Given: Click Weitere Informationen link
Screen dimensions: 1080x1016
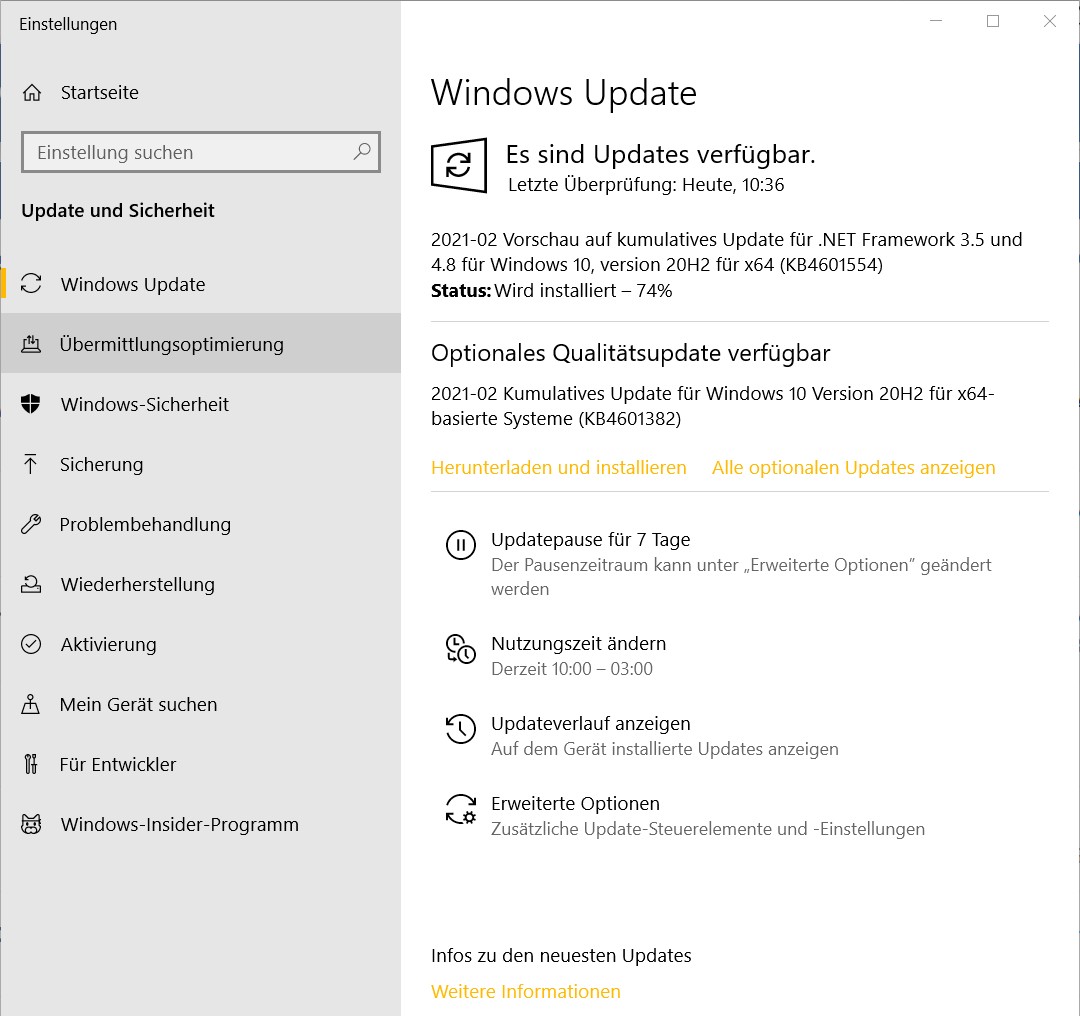Looking at the screenshot, I should coord(526,991).
